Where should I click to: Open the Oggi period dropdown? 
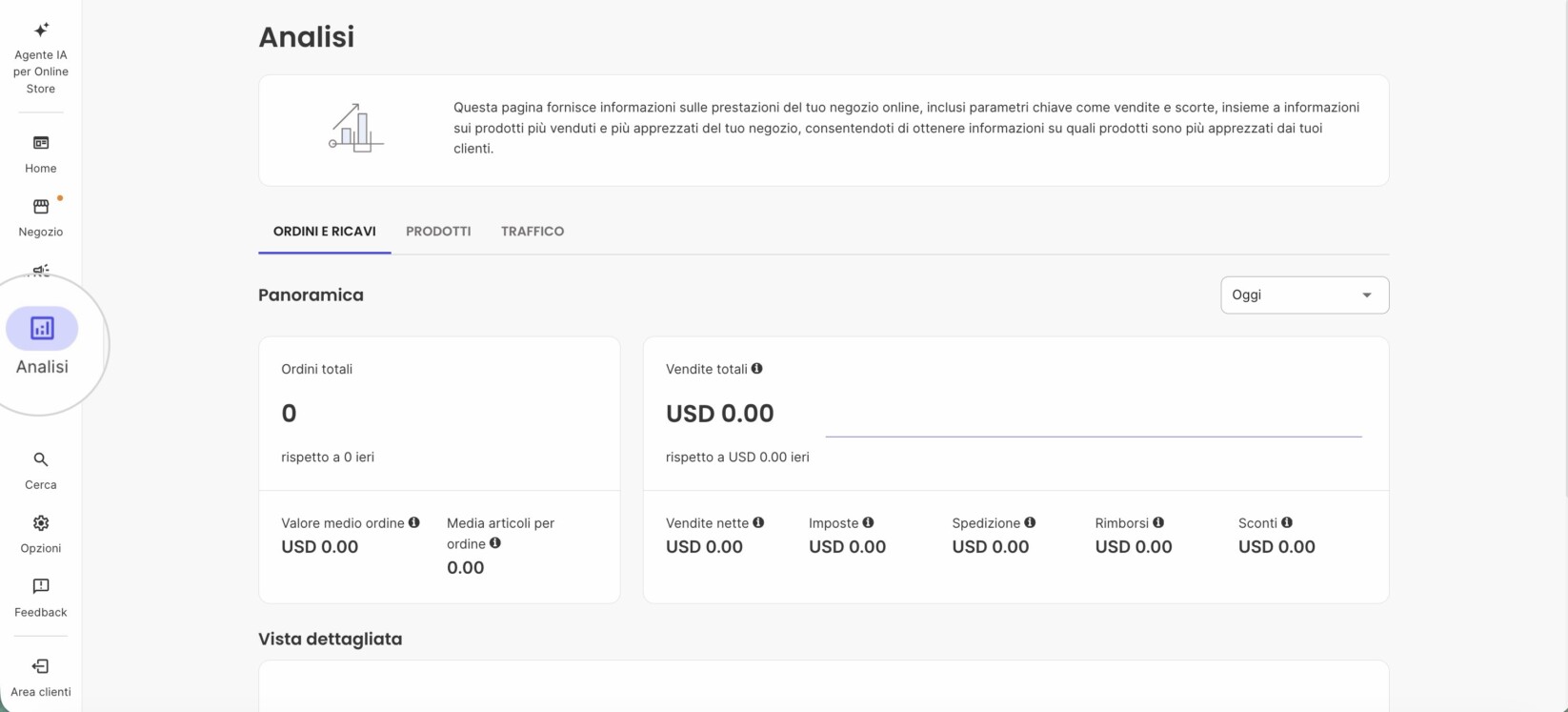1304,295
